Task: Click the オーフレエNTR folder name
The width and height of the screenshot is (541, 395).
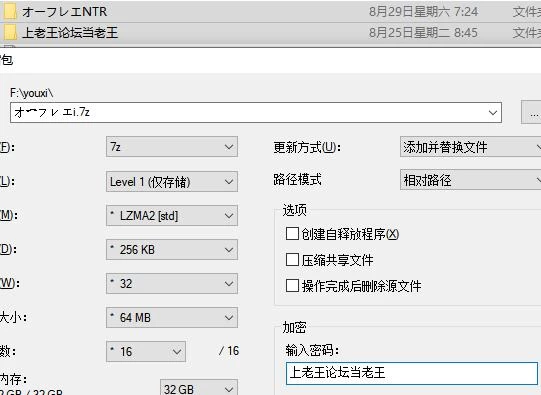Action: point(65,12)
